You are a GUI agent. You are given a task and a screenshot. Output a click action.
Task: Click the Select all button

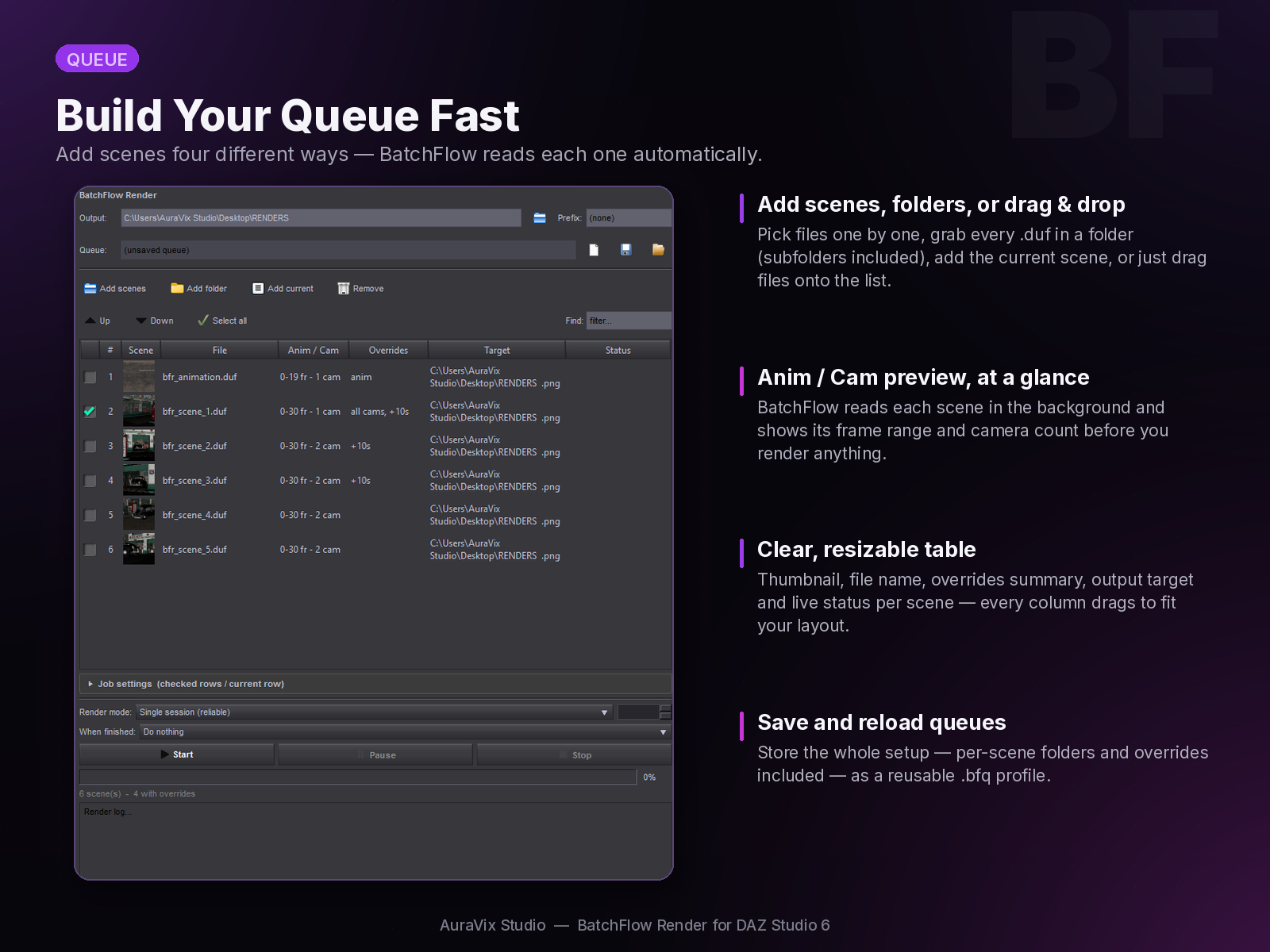coord(223,321)
